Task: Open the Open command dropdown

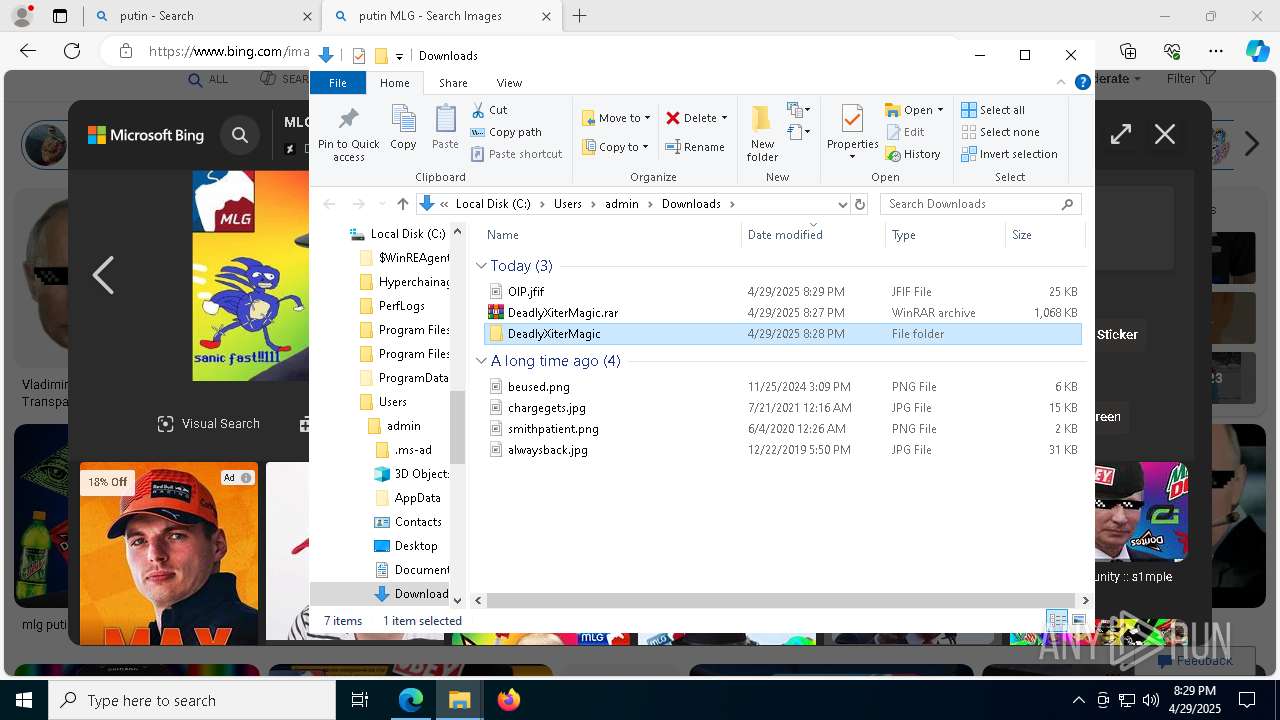Action: (x=940, y=110)
